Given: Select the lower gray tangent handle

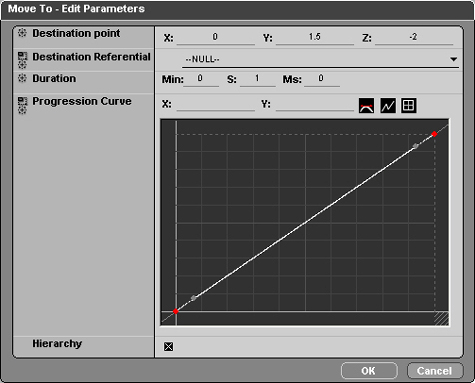Looking at the screenshot, I should point(193,298).
